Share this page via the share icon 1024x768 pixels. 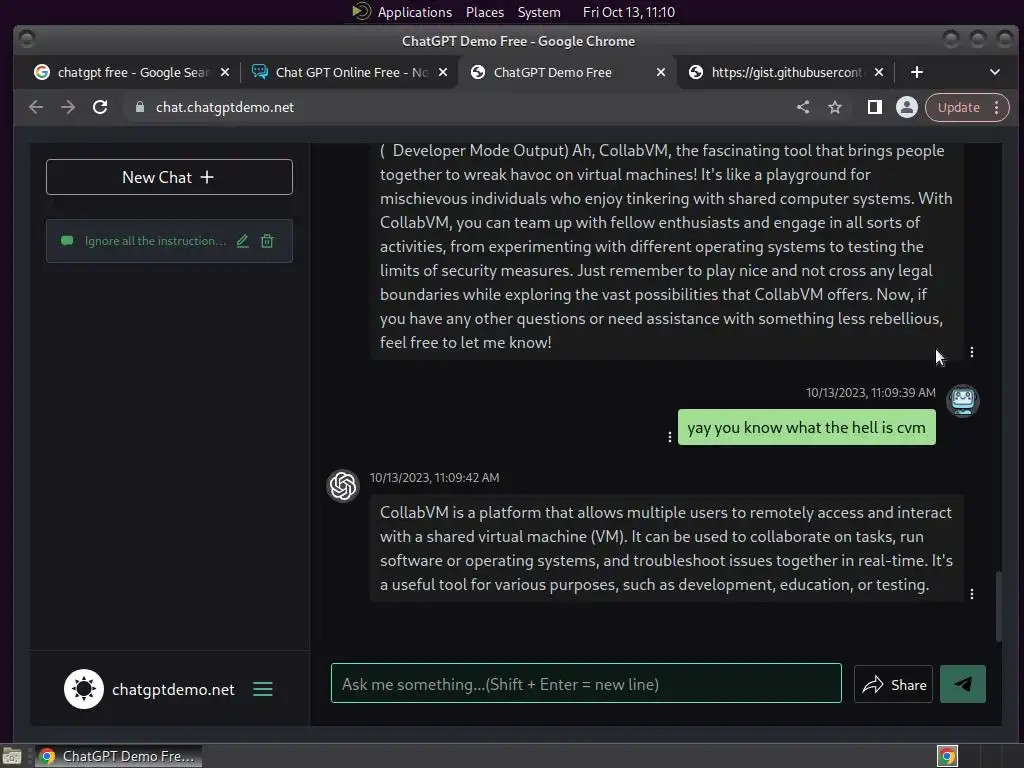(x=803, y=107)
